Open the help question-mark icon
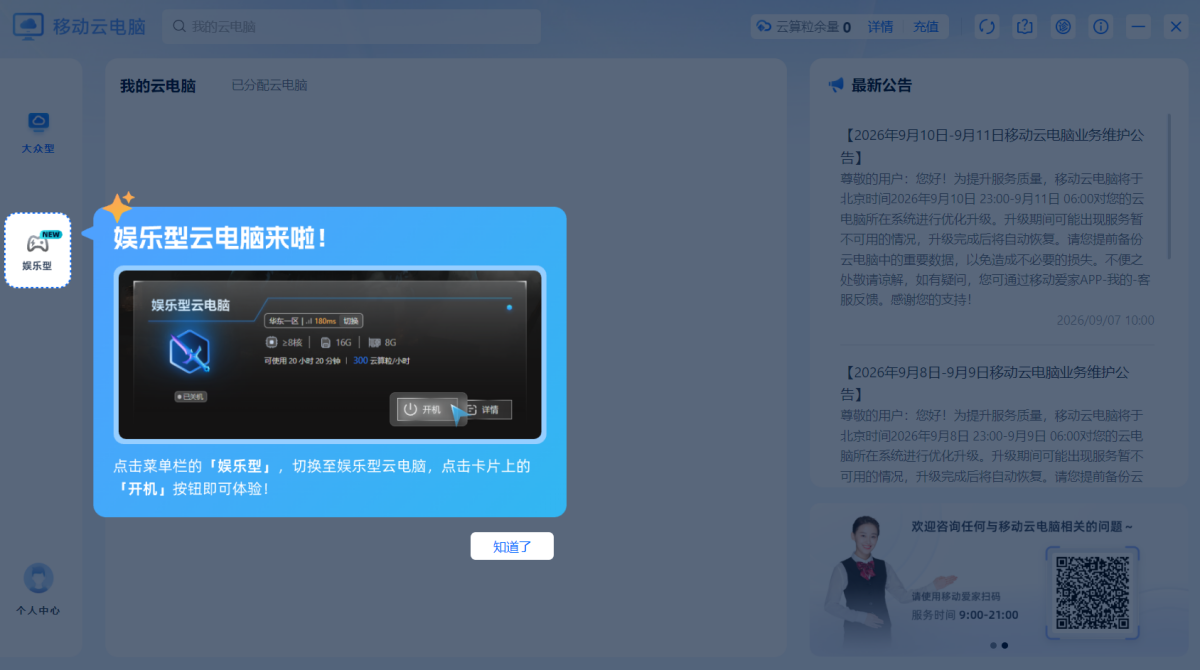1200x670 pixels. pyautogui.click(x=1025, y=27)
